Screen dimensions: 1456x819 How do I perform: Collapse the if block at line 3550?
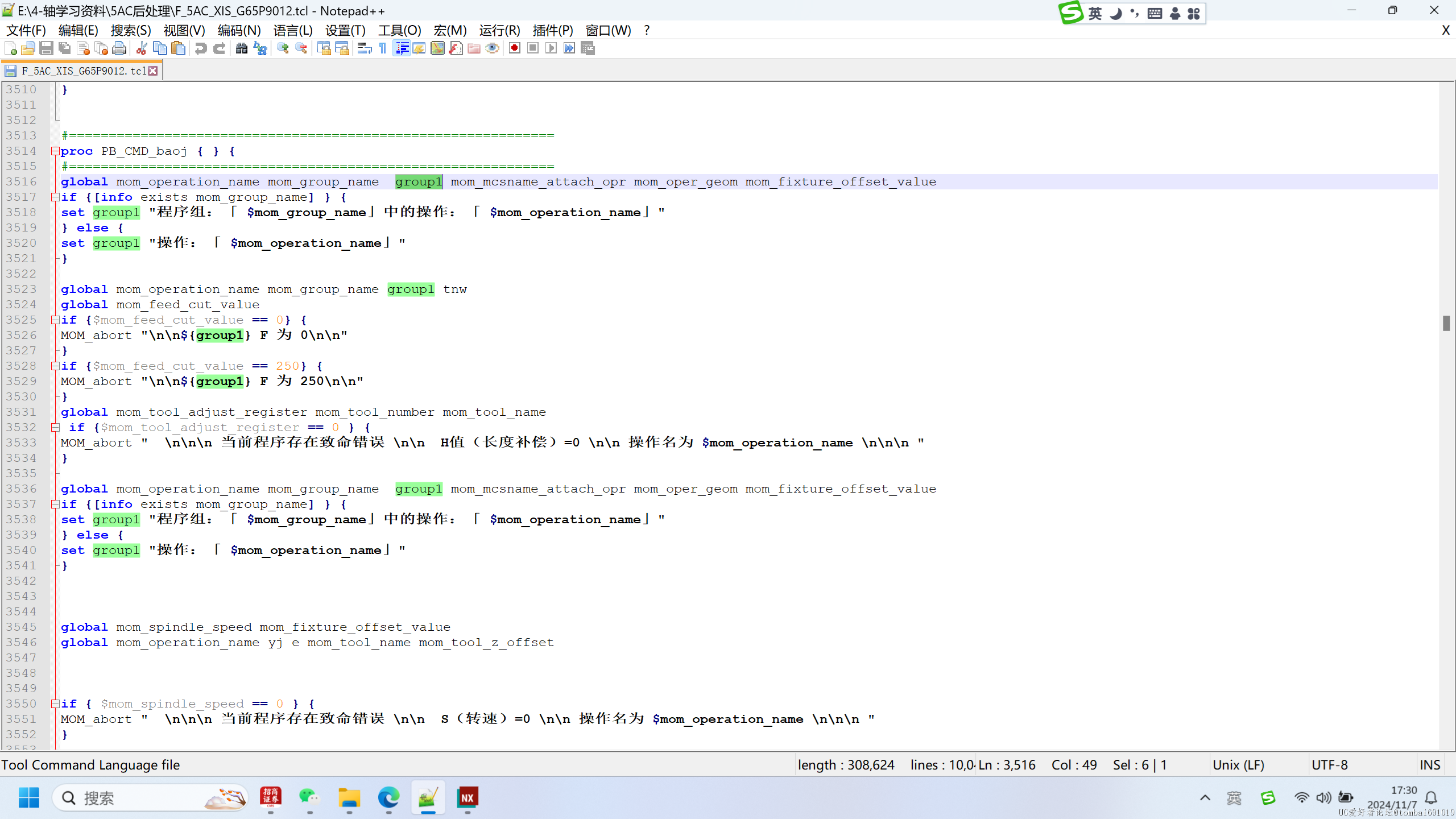[x=55, y=704]
